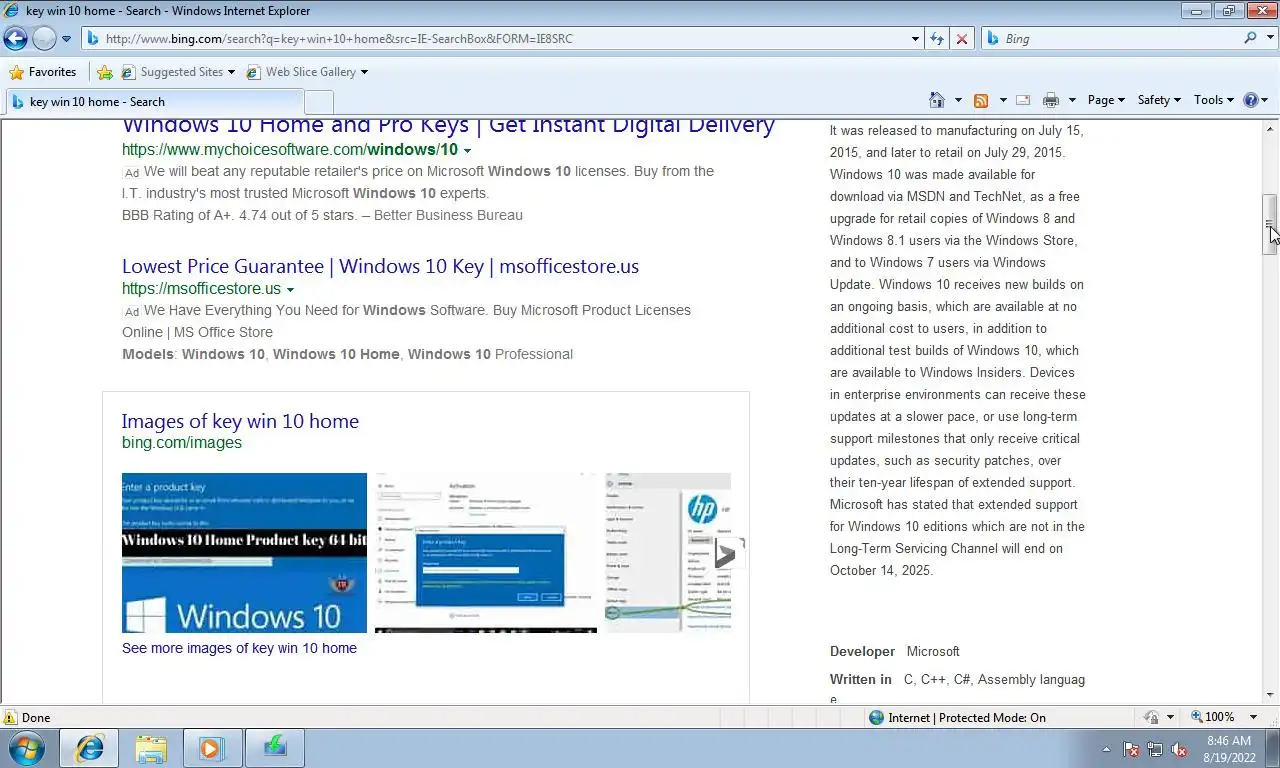Click the scrollbar down arrow
Image resolution: width=1280 pixels, height=768 pixels.
click(1270, 695)
